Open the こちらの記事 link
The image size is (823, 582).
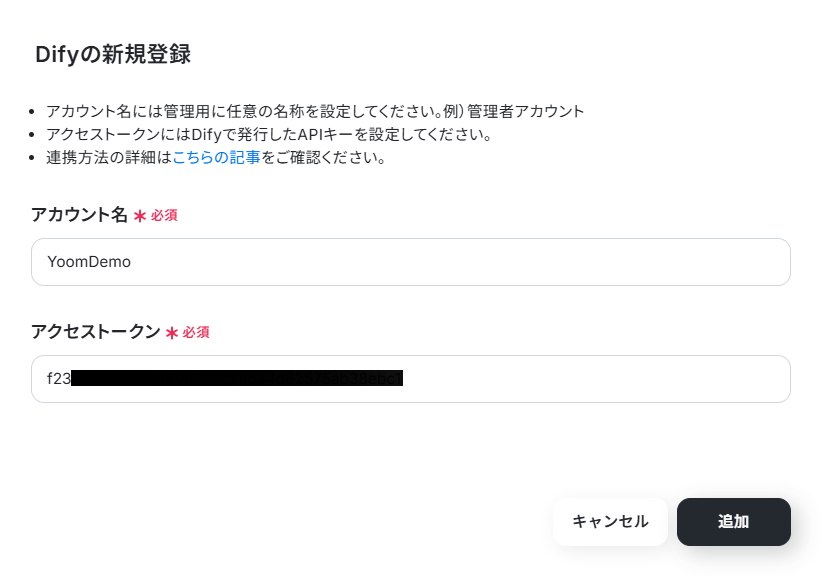click(x=216, y=157)
